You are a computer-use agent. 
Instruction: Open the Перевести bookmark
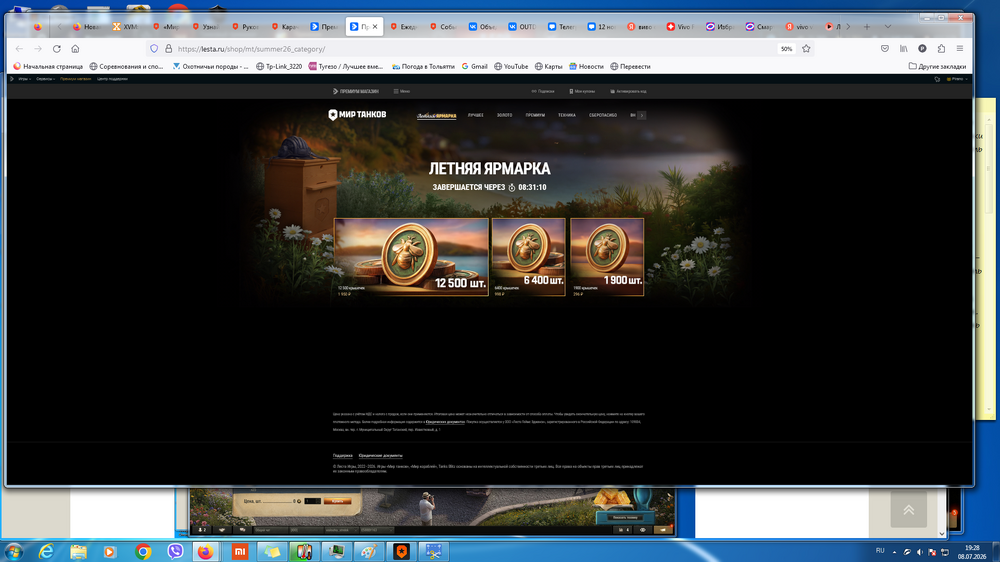coord(630,66)
